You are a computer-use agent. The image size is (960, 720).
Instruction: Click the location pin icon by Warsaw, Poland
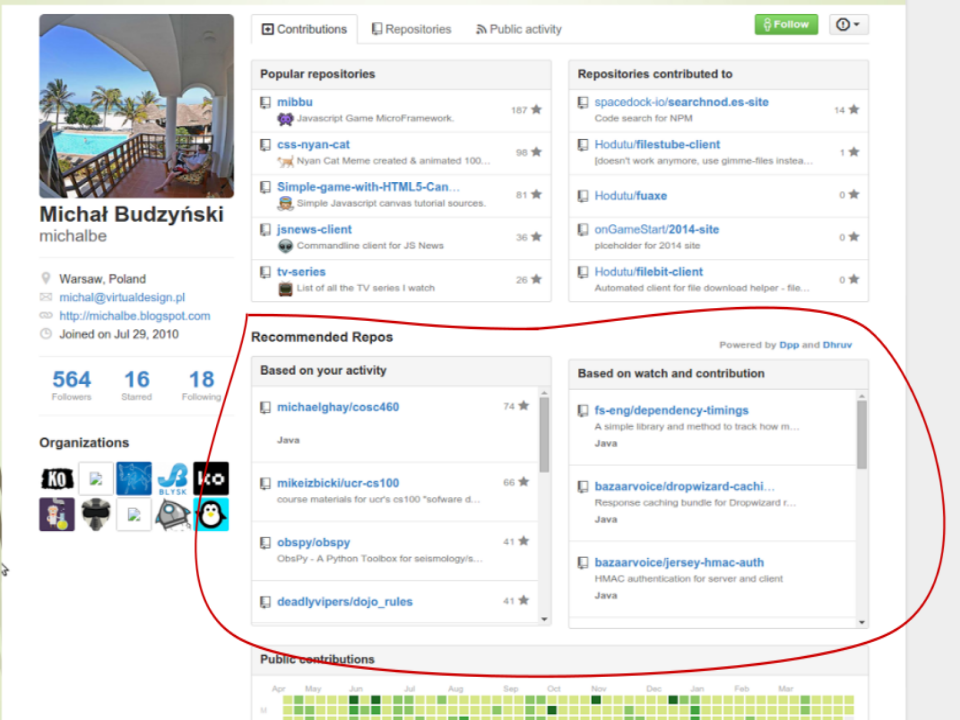[46, 279]
